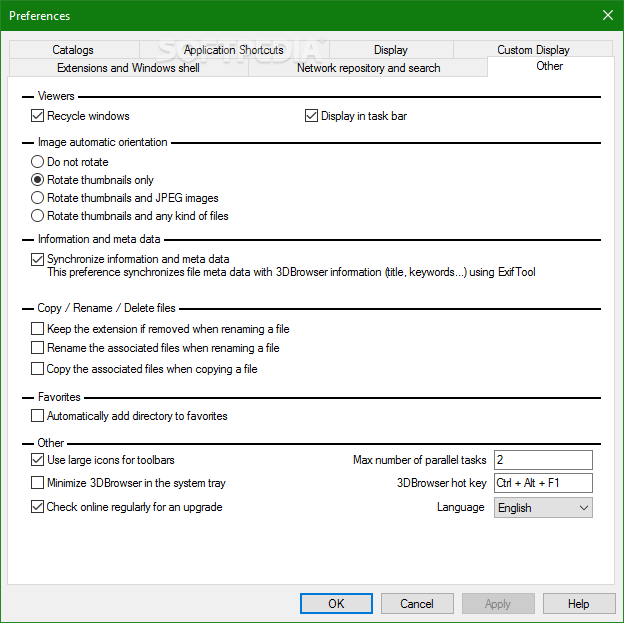Open the Language dropdown
The height and width of the screenshot is (623, 624).
543,508
